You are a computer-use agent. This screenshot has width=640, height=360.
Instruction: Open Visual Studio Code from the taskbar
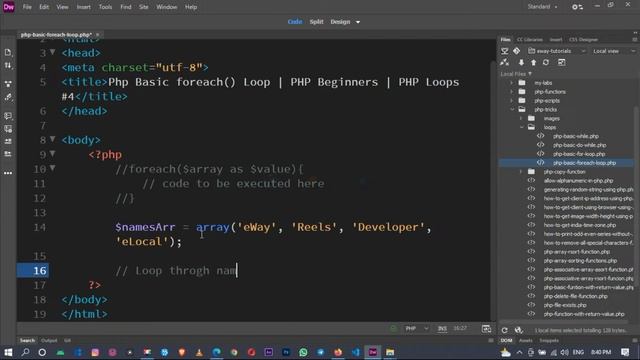356,352
